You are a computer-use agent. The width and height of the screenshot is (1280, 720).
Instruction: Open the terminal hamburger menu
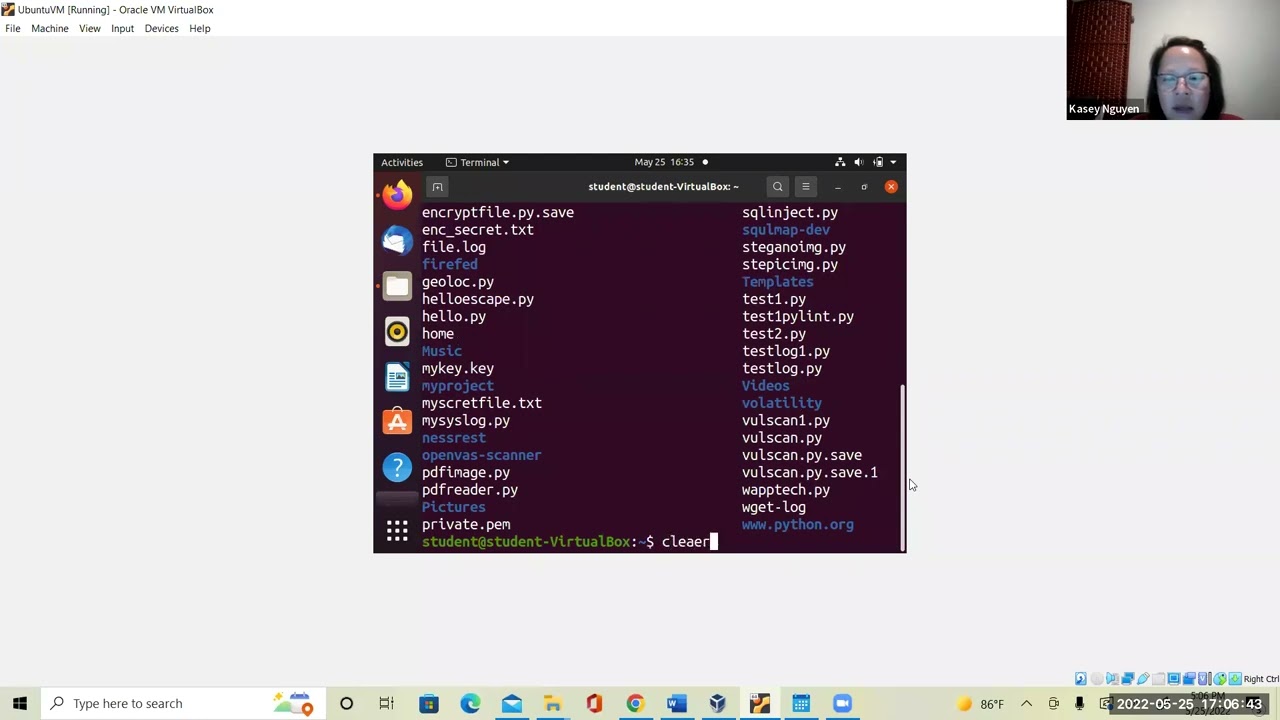(805, 187)
